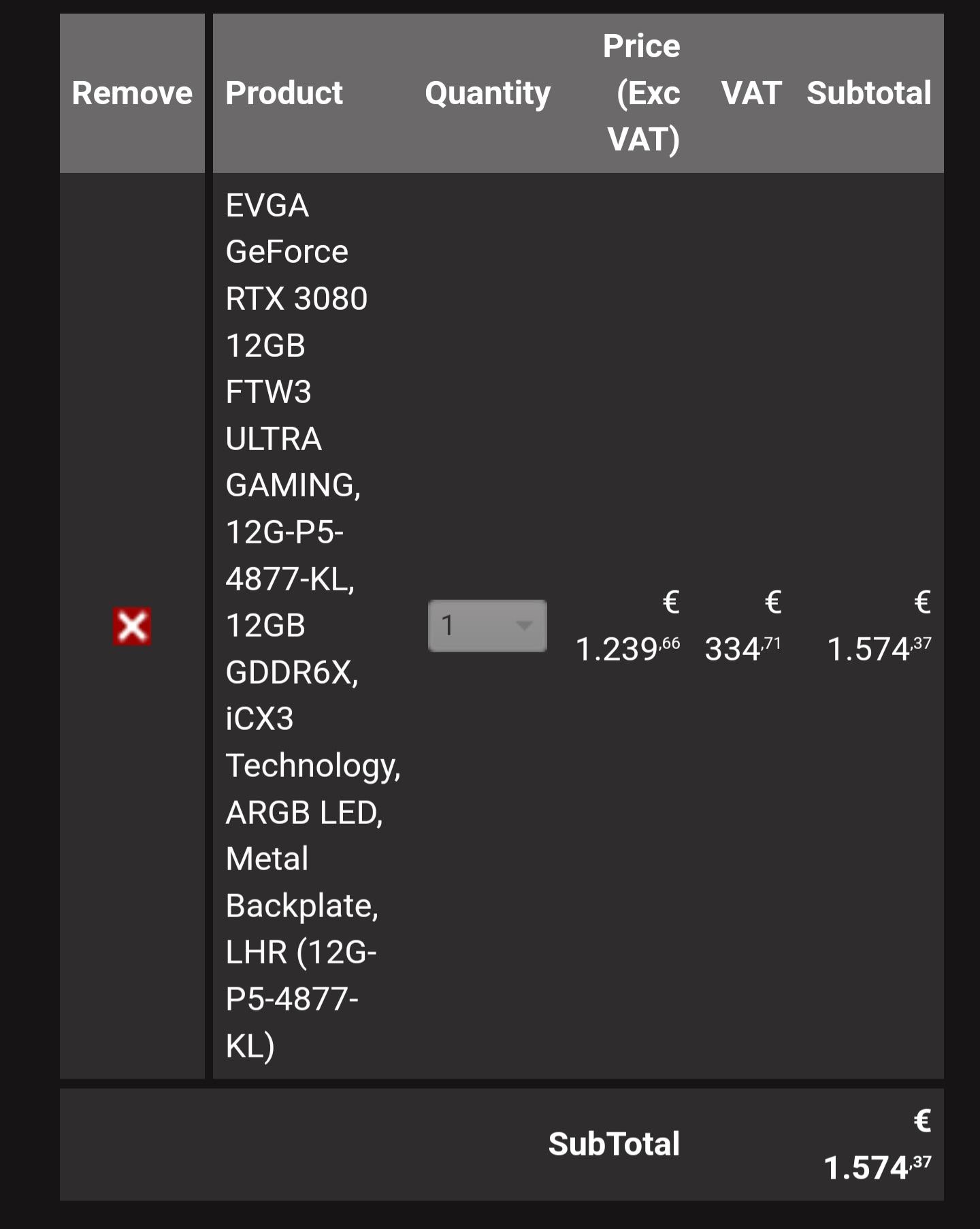The height and width of the screenshot is (1229, 980).
Task: Click the 1.239,66 price excluding VAT
Action: click(x=627, y=649)
